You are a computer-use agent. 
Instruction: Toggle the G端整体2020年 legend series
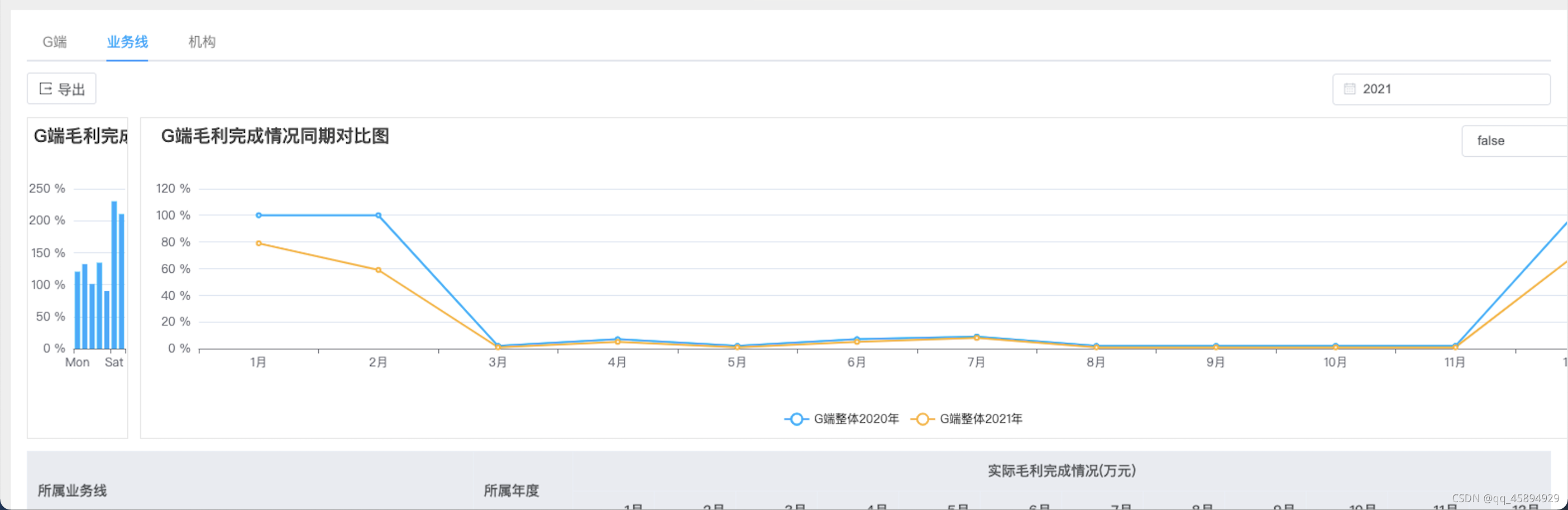coord(841,418)
